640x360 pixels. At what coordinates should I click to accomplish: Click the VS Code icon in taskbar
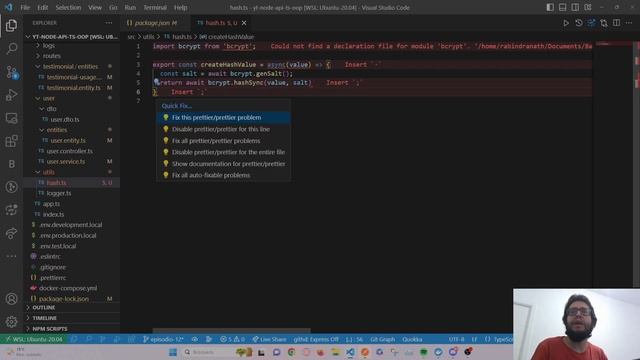click(x=350, y=352)
